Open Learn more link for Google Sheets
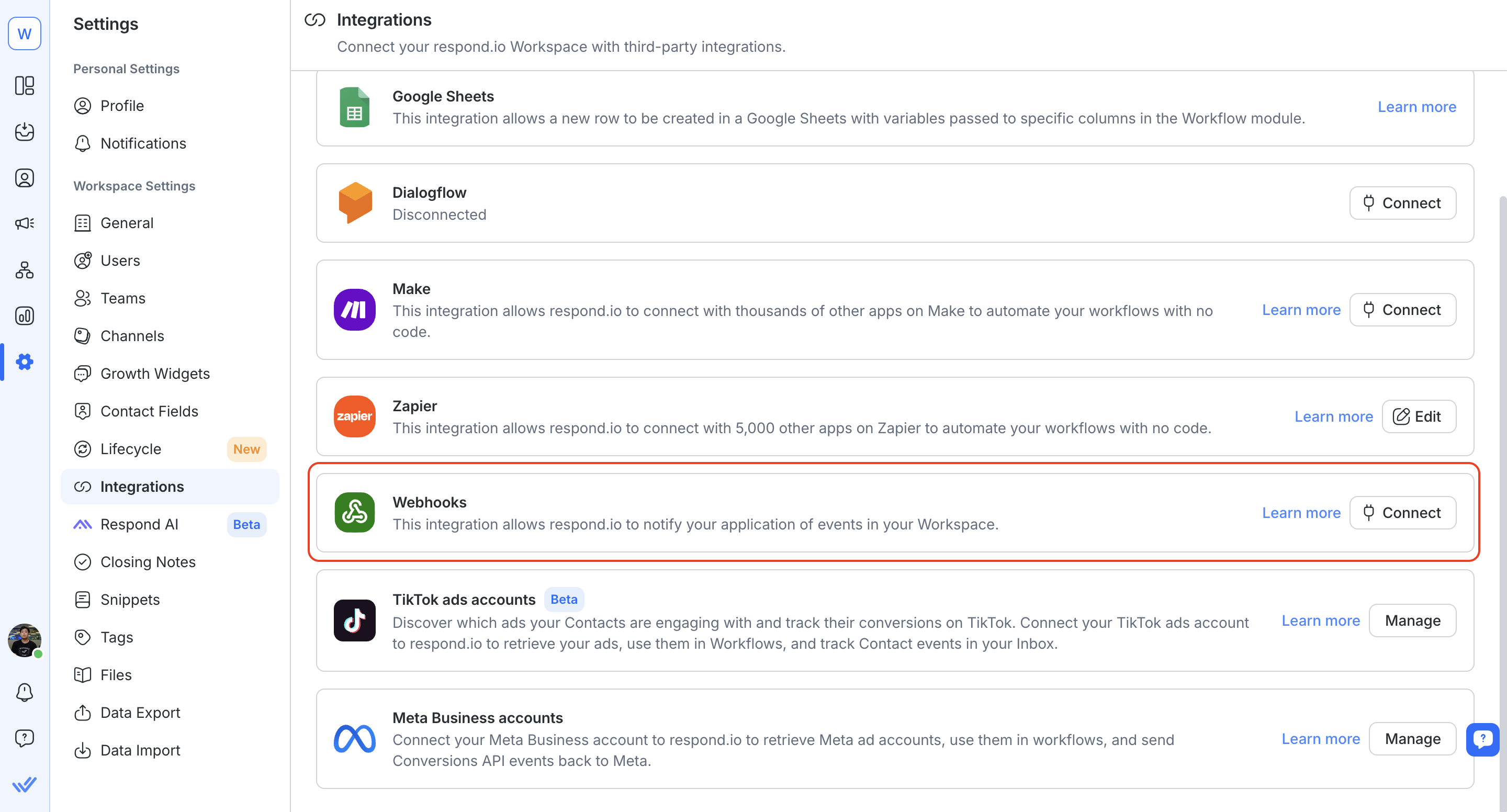Screen dimensions: 1507x812 click(x=1416, y=107)
